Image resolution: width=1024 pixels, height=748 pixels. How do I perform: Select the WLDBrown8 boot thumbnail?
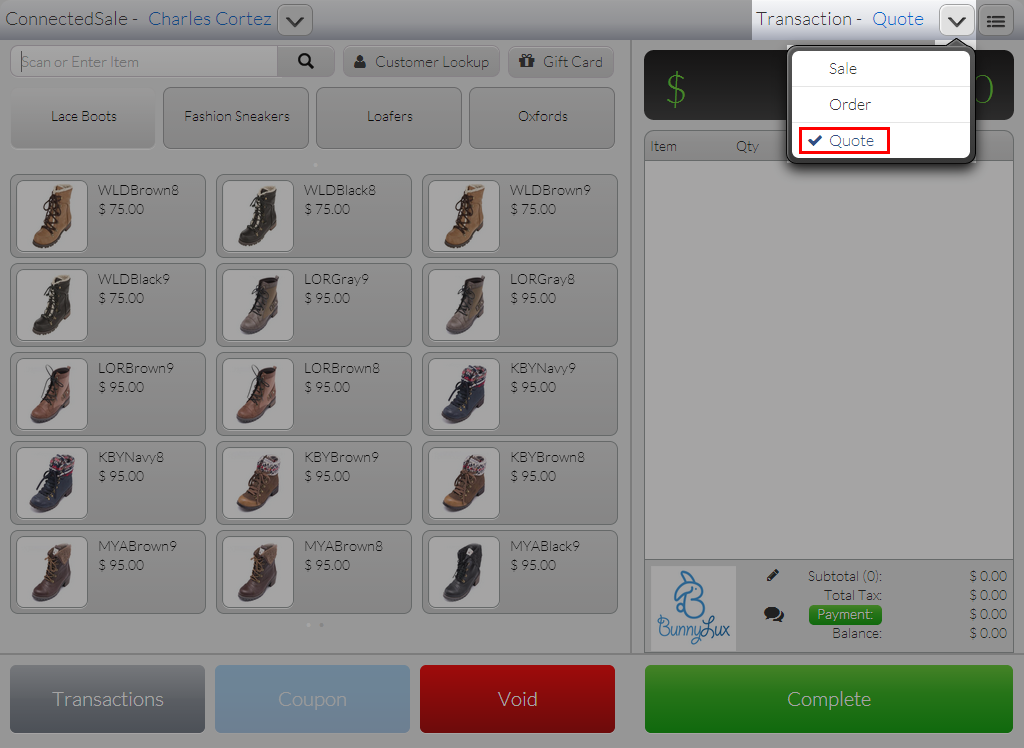52,216
